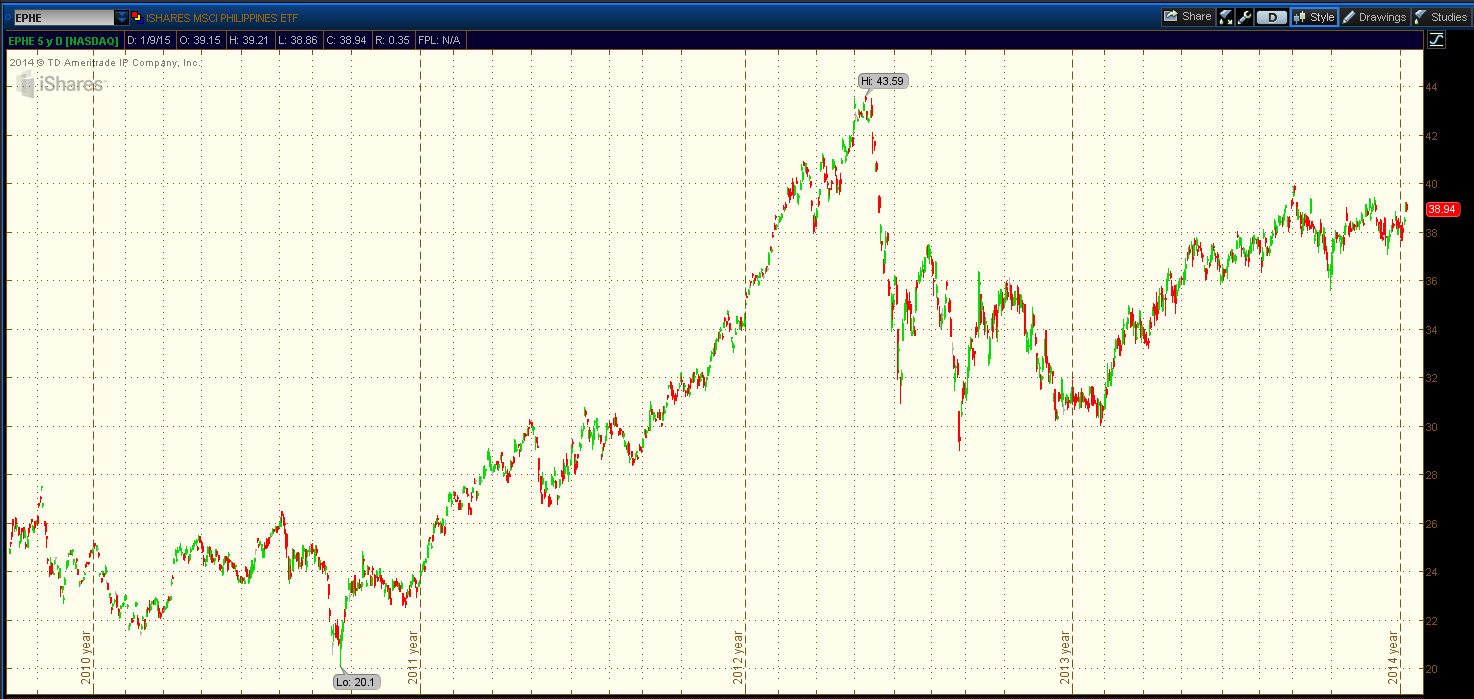This screenshot has height=699, width=1474.
Task: Click the 2010 year axis label
Action: [x=86, y=658]
